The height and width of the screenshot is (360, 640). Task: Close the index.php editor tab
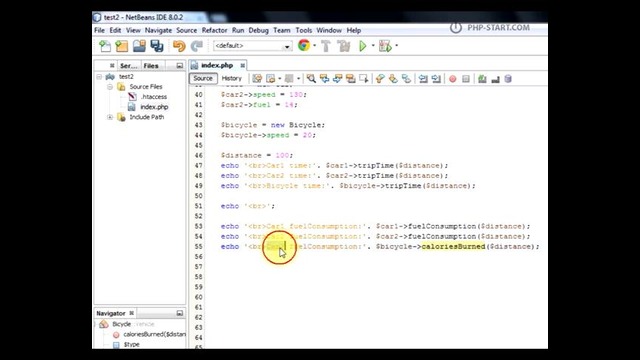coord(242,65)
